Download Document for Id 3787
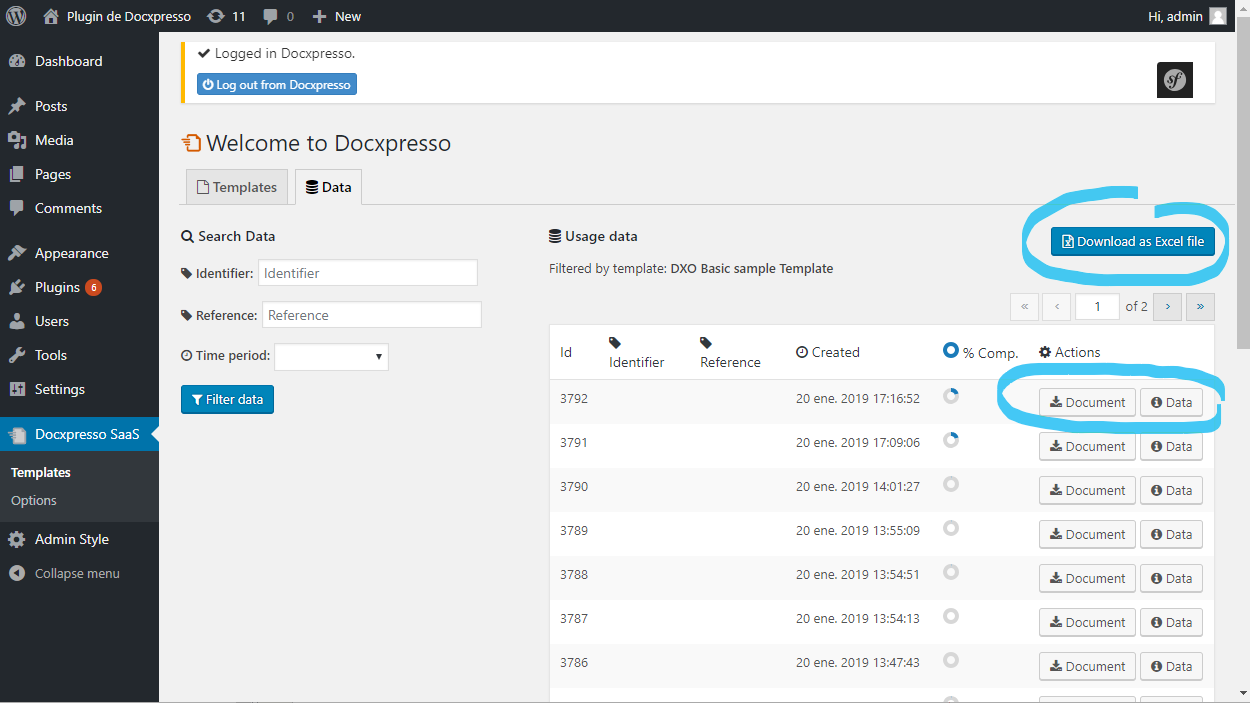The height and width of the screenshot is (703, 1250). [1088, 622]
